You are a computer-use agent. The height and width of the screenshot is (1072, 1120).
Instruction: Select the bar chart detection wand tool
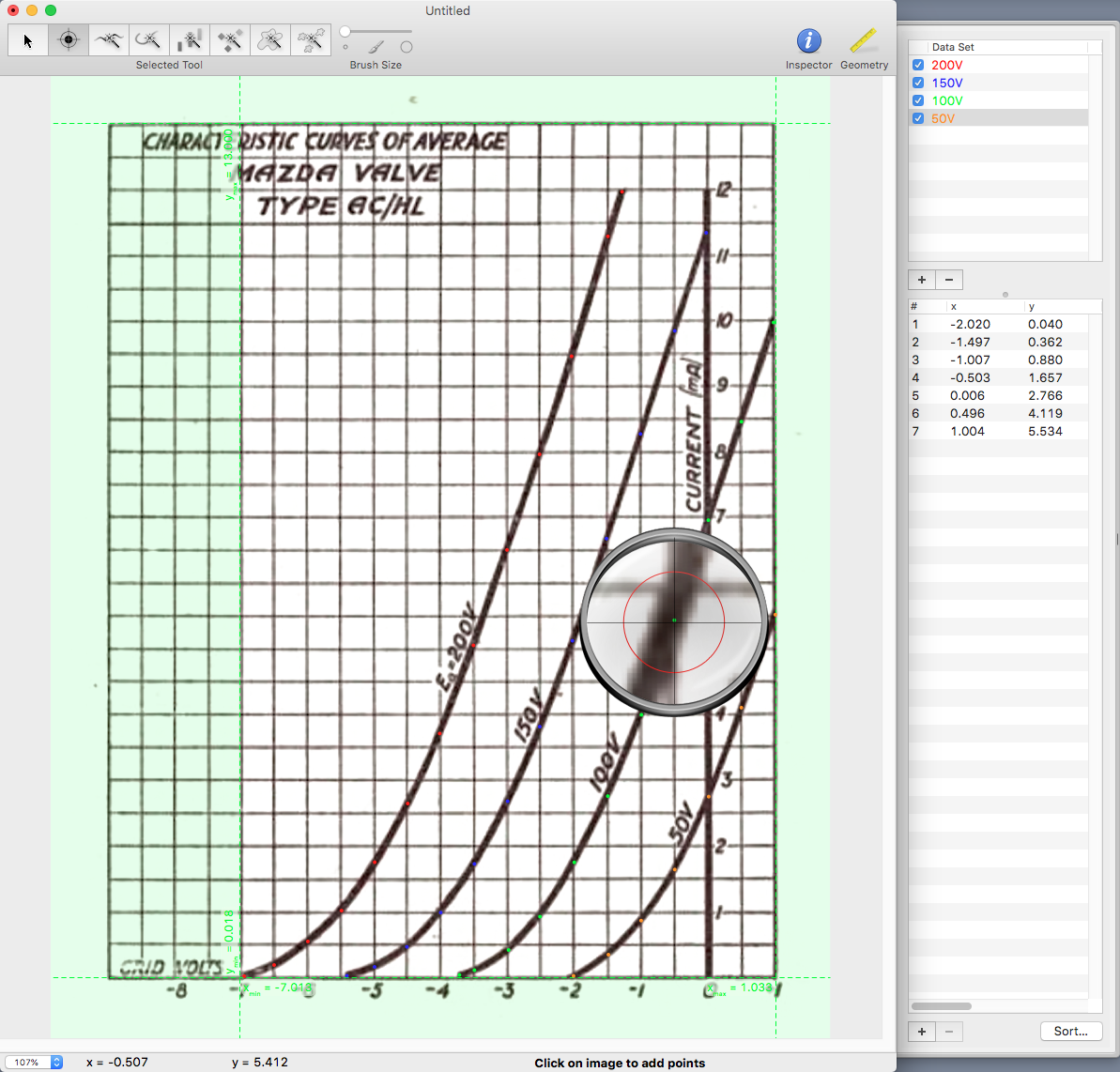coord(190,40)
